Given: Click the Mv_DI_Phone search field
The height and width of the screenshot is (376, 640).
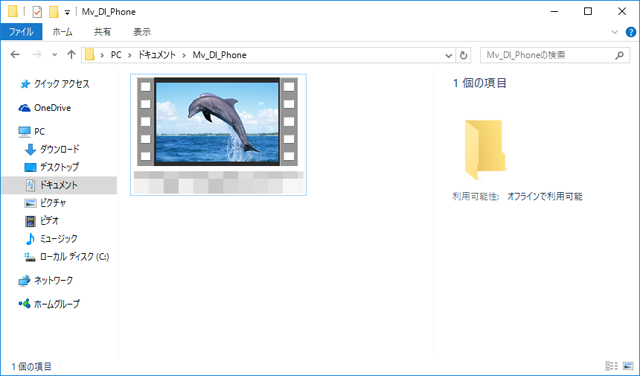Looking at the screenshot, I should [548, 55].
